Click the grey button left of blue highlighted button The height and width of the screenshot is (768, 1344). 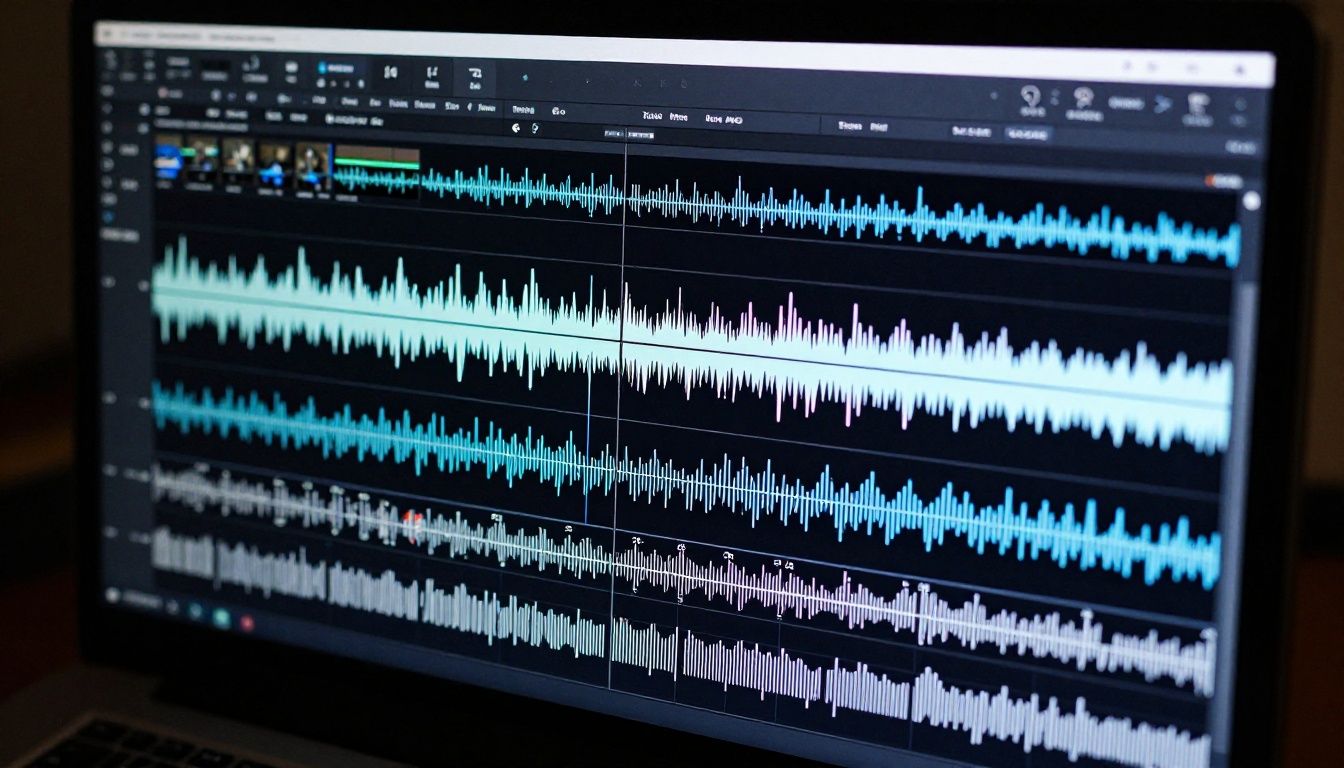pyautogui.click(x=971, y=131)
